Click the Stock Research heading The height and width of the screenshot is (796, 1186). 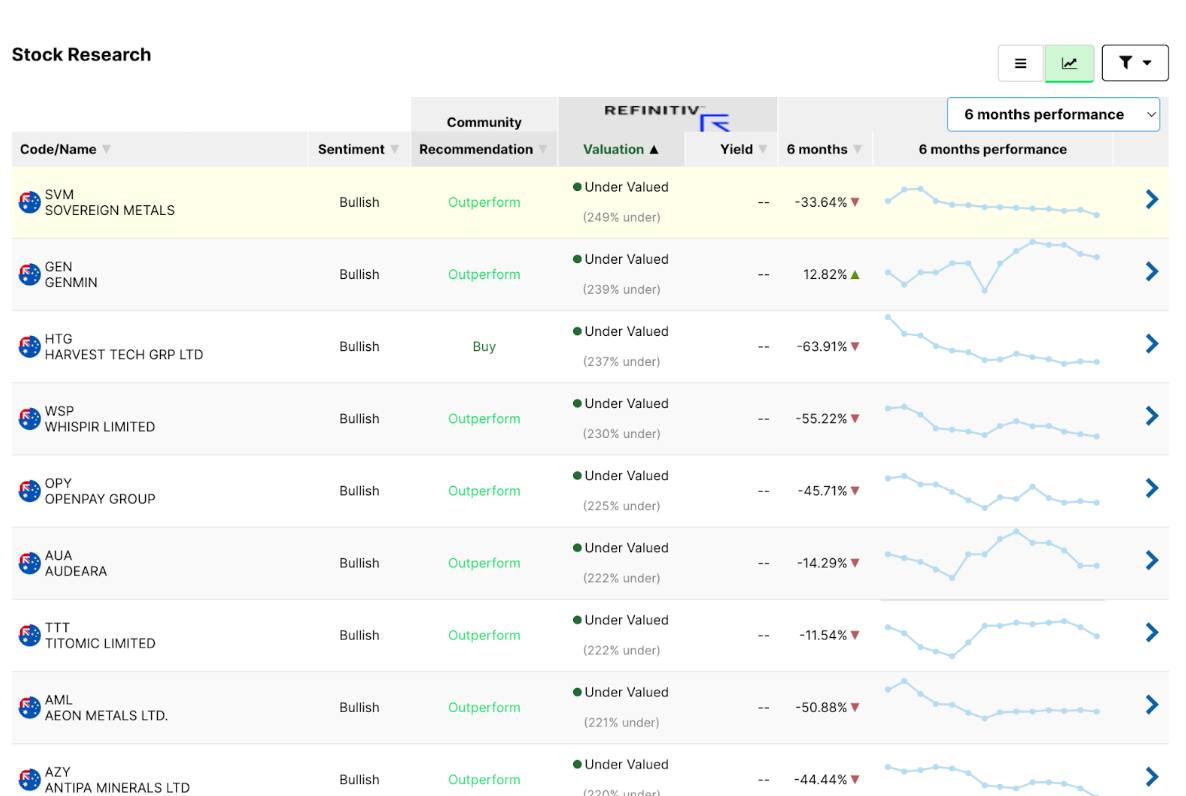click(82, 54)
